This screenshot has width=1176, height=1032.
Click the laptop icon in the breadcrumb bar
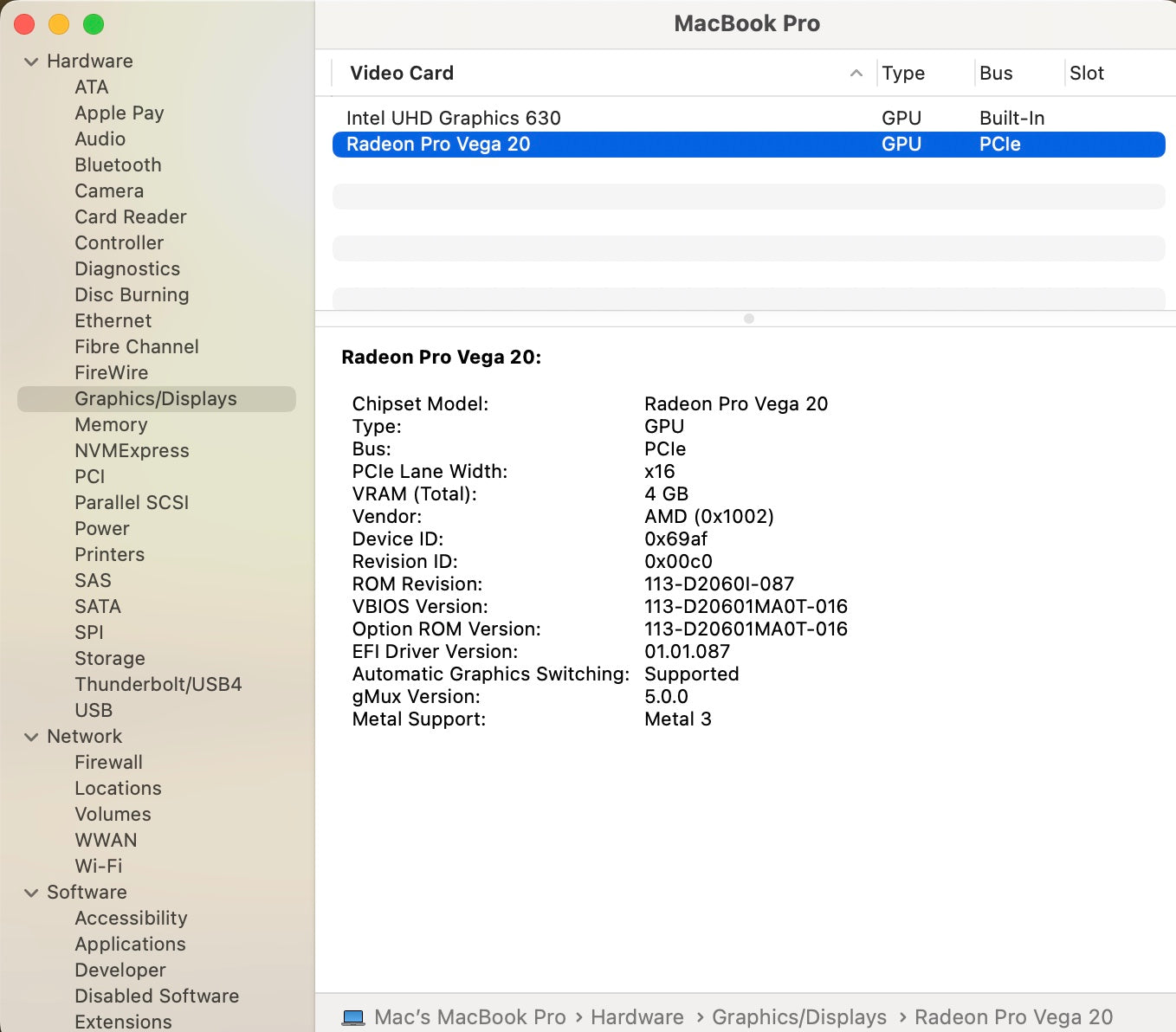click(353, 1017)
